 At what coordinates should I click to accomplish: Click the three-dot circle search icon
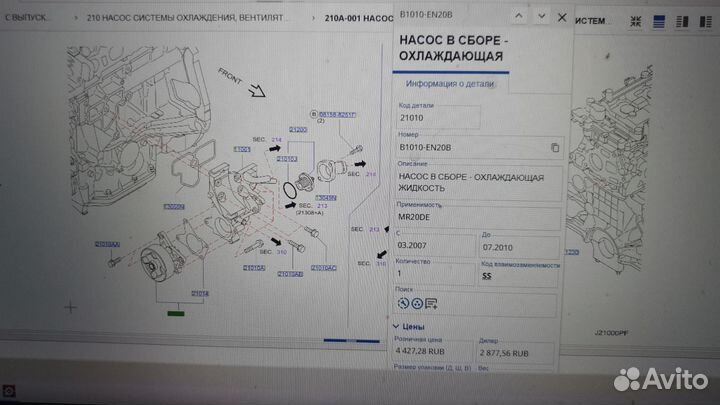pos(417,303)
